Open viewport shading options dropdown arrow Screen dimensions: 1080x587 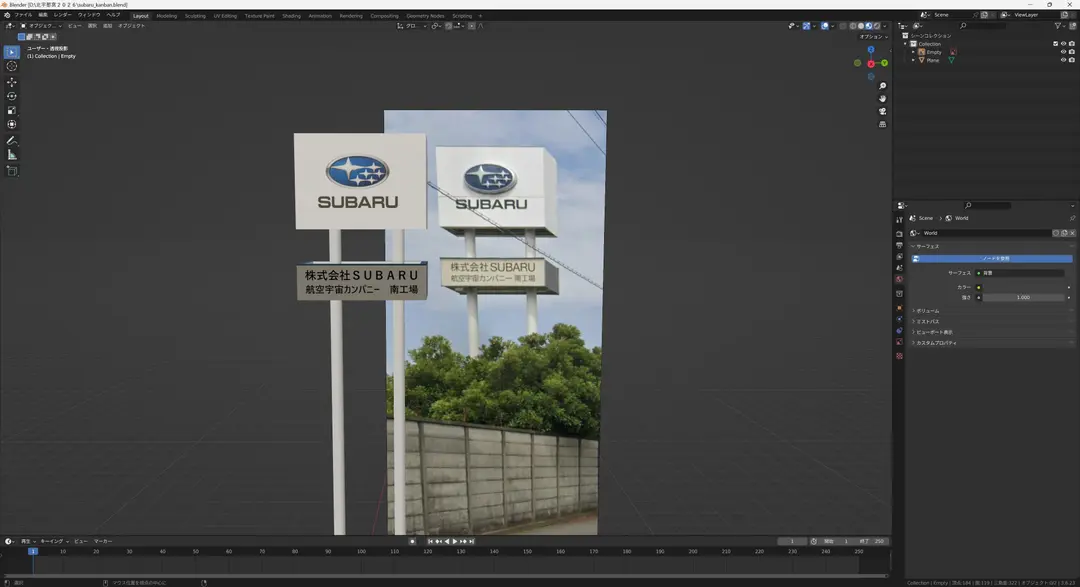[885, 26]
